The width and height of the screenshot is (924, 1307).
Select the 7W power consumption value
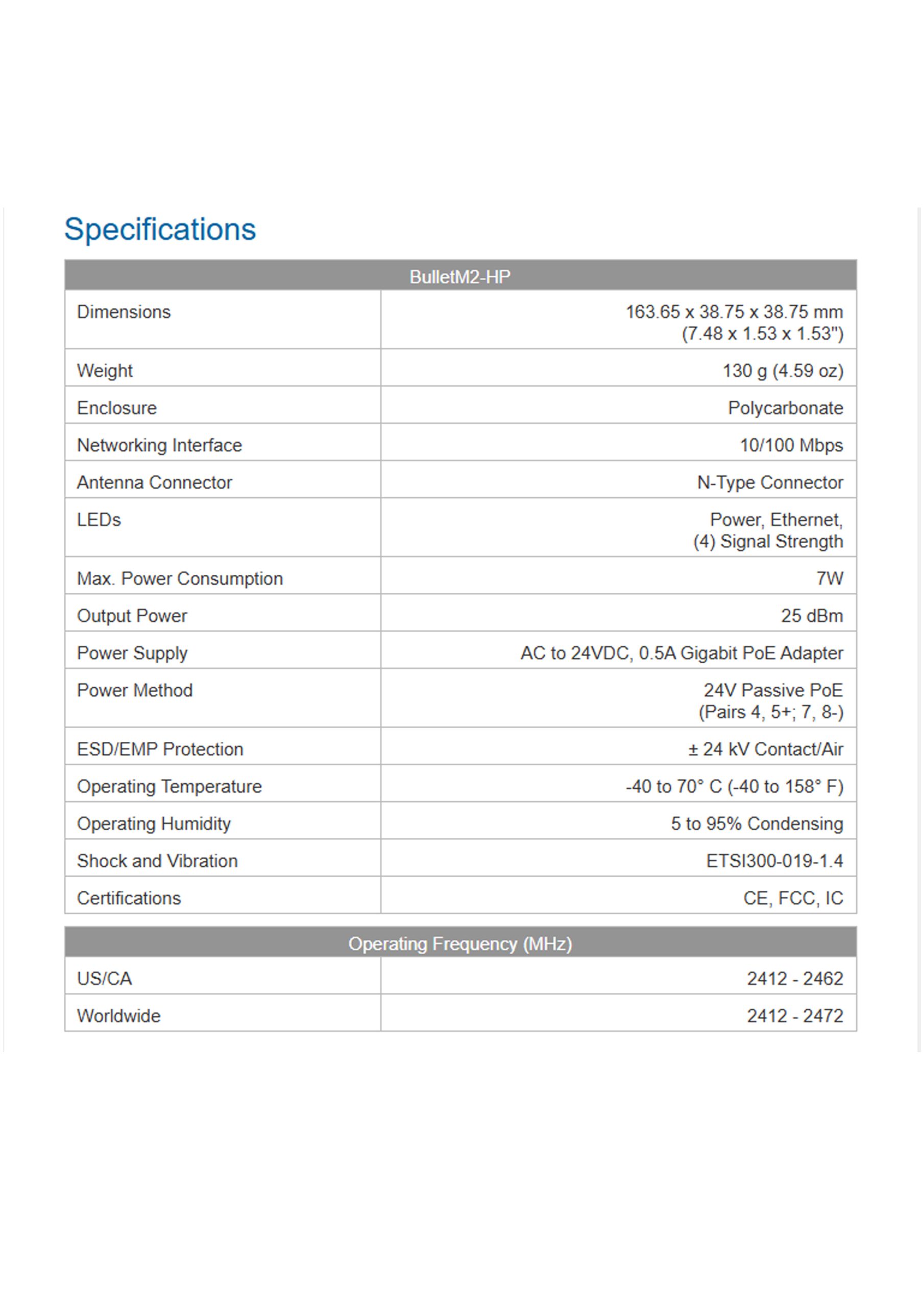point(830,579)
